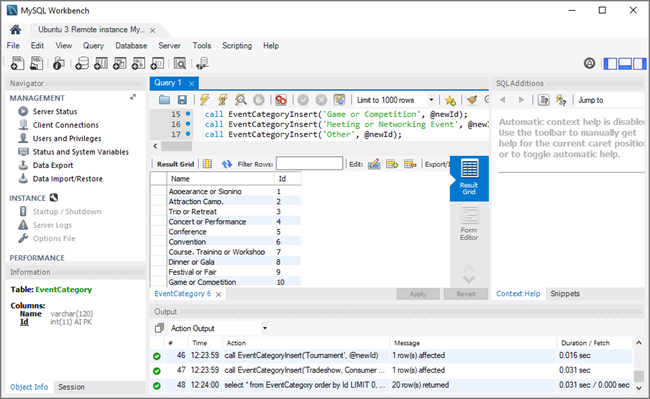Edit the current row icon
The image size is (650, 399).
point(374,164)
